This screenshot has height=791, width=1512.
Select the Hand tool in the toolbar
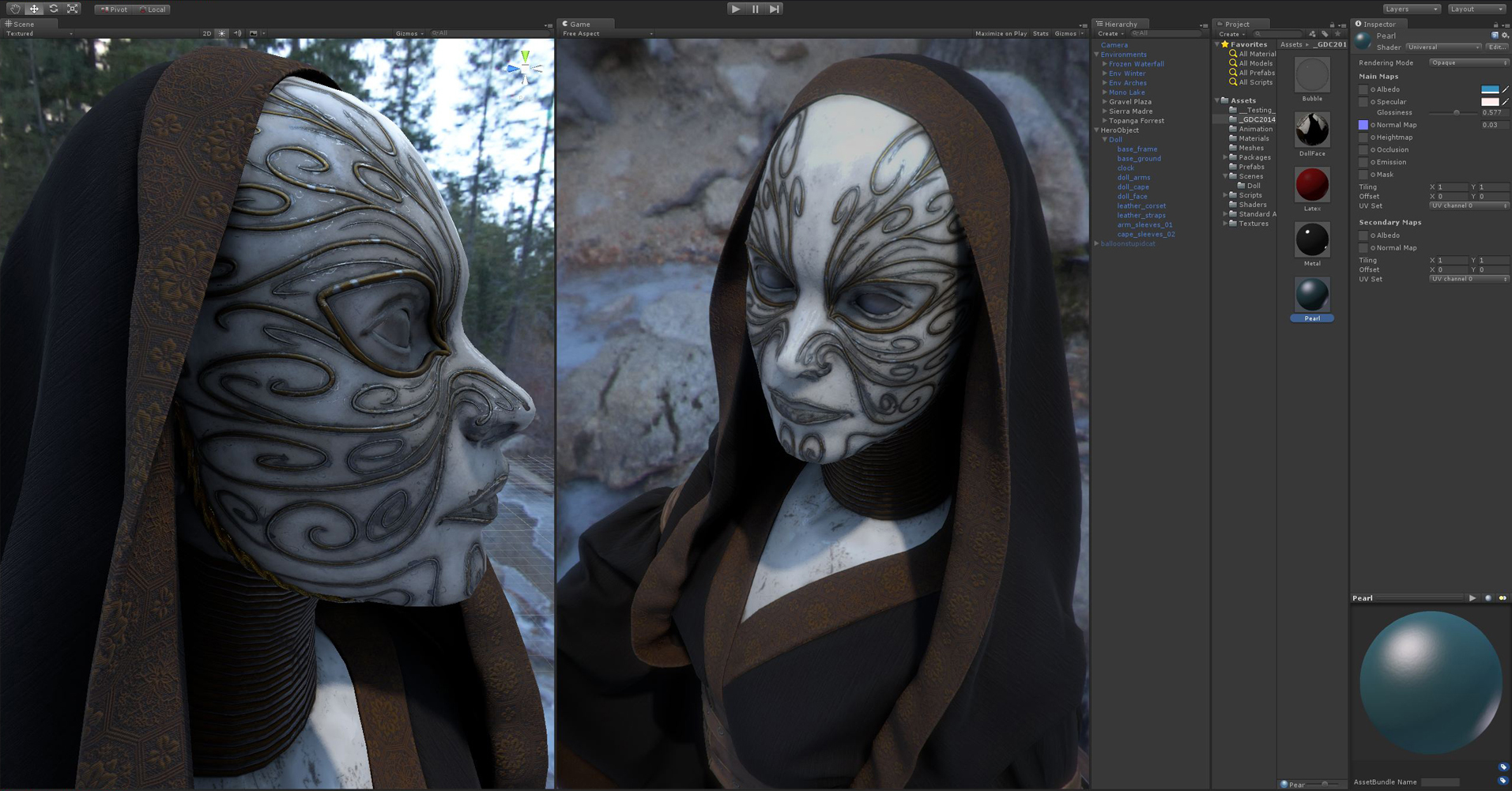tap(15, 9)
